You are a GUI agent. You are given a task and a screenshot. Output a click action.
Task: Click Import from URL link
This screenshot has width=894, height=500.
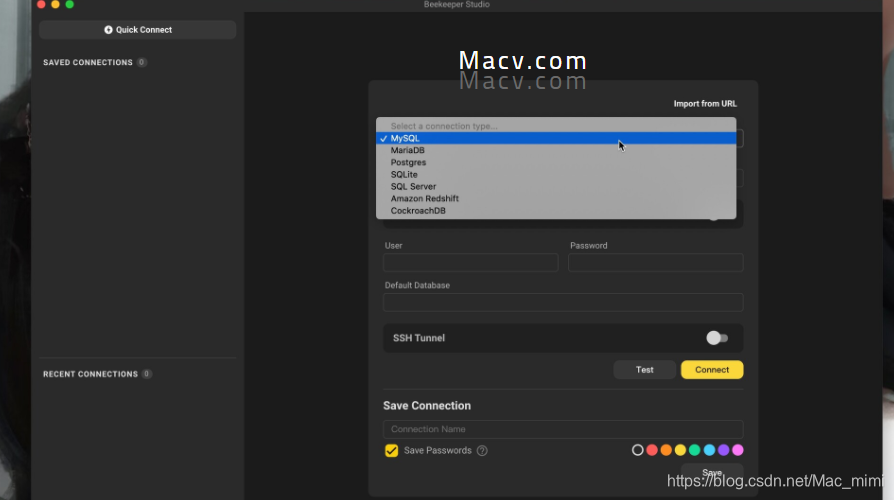[705, 104]
